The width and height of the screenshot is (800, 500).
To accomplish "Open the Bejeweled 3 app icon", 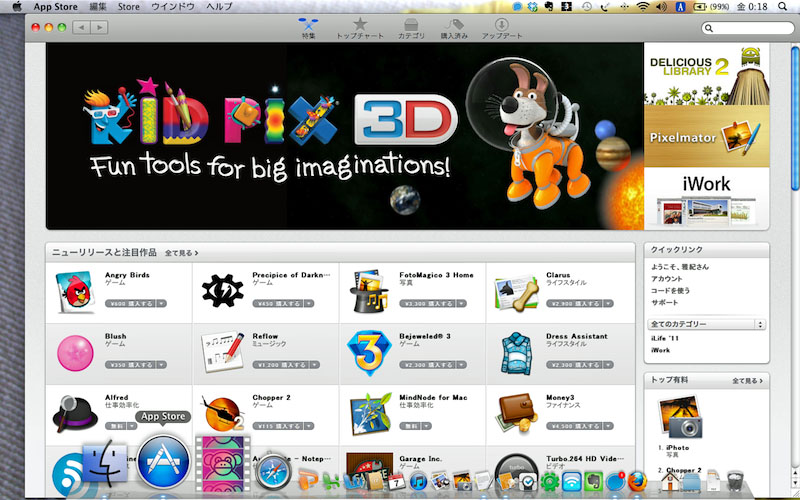I will click(369, 353).
